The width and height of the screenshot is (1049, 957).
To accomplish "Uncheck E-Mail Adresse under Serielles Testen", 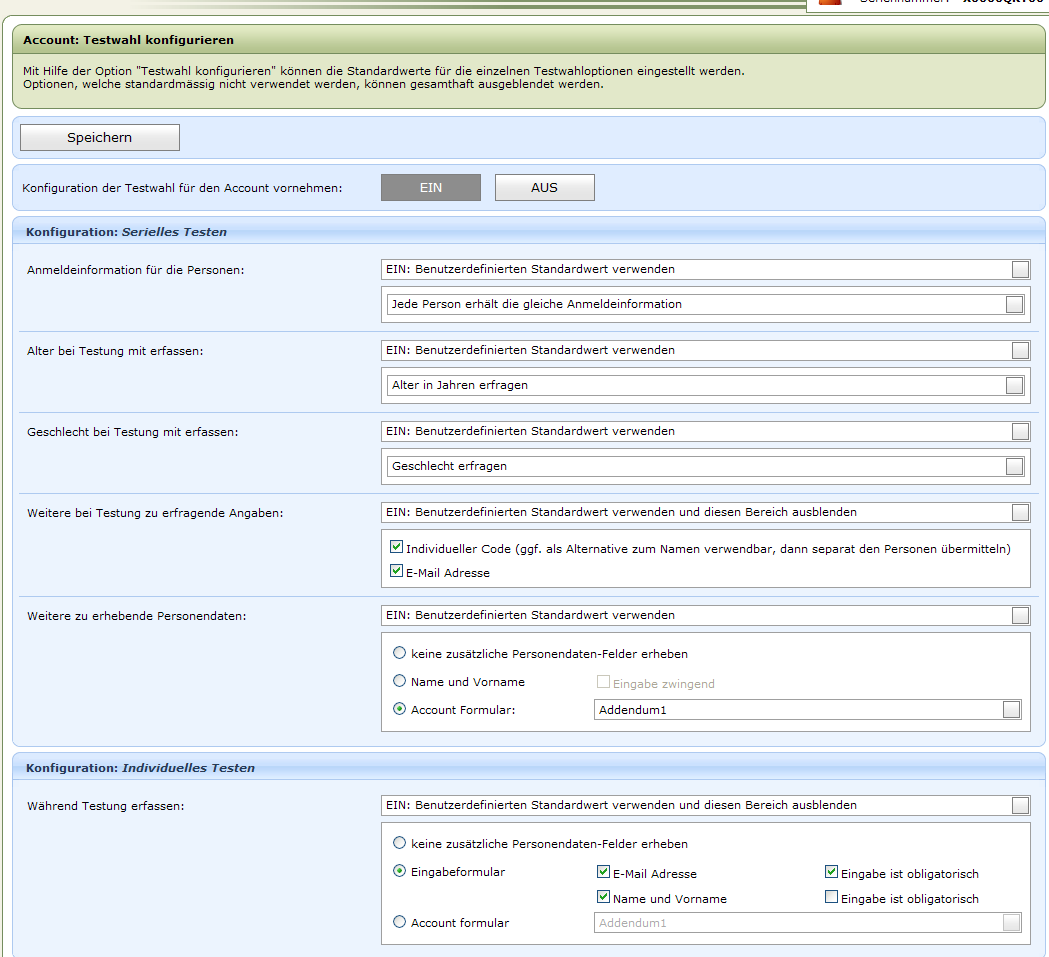I will coord(397,572).
